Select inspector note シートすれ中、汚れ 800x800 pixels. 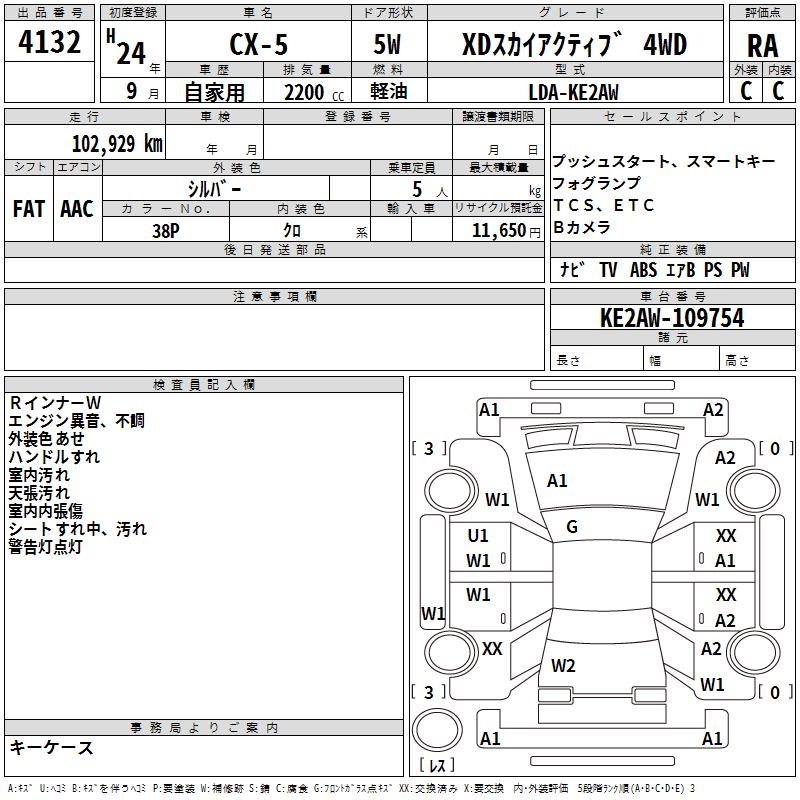(78, 529)
